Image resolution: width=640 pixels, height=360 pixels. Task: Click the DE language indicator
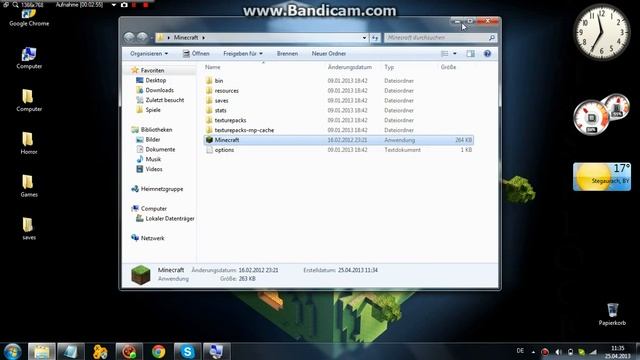(520, 351)
